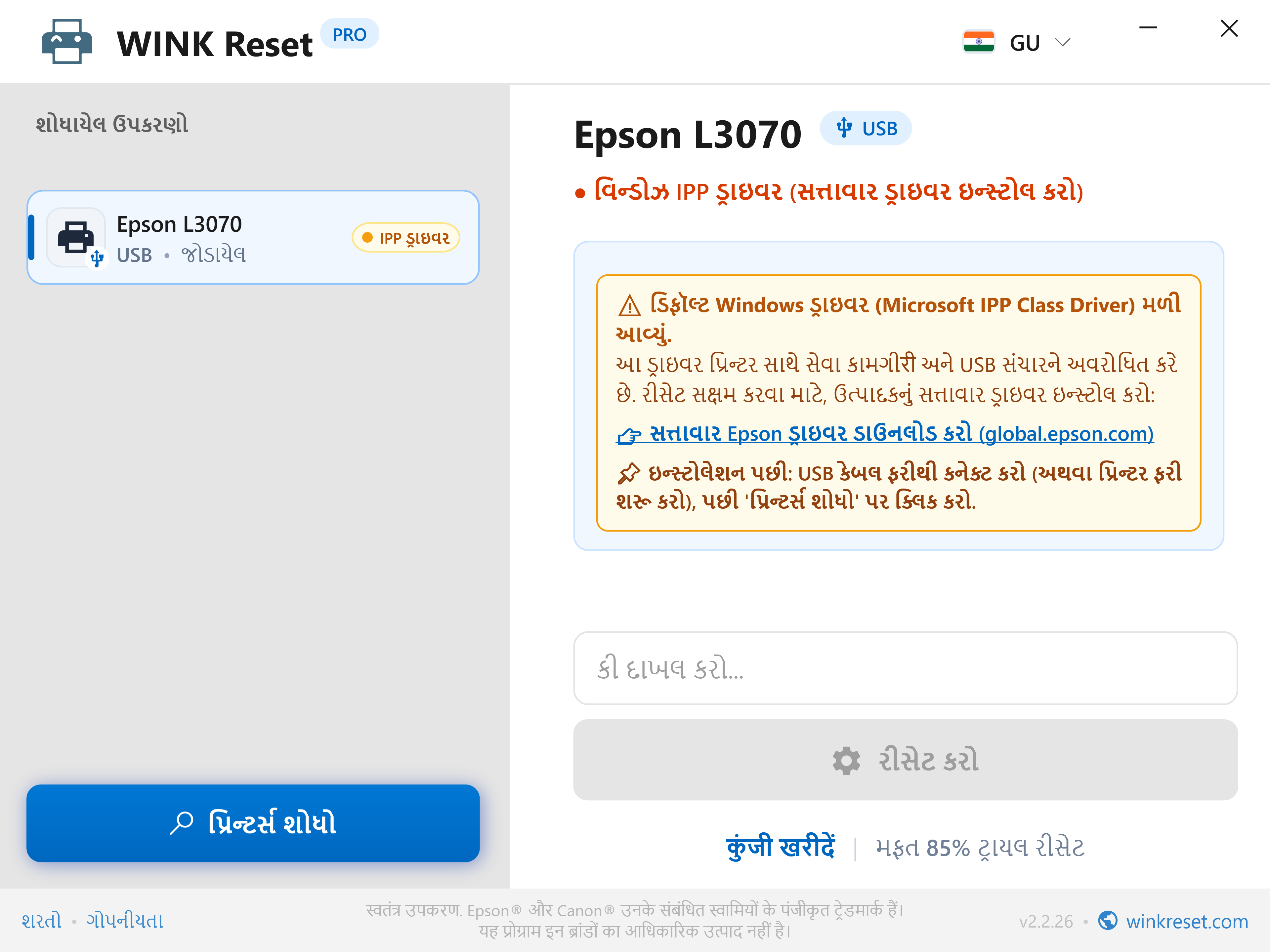Screen dimensions: 1270x952
Task: Open the winkreset.com website link
Action: click(x=1187, y=922)
